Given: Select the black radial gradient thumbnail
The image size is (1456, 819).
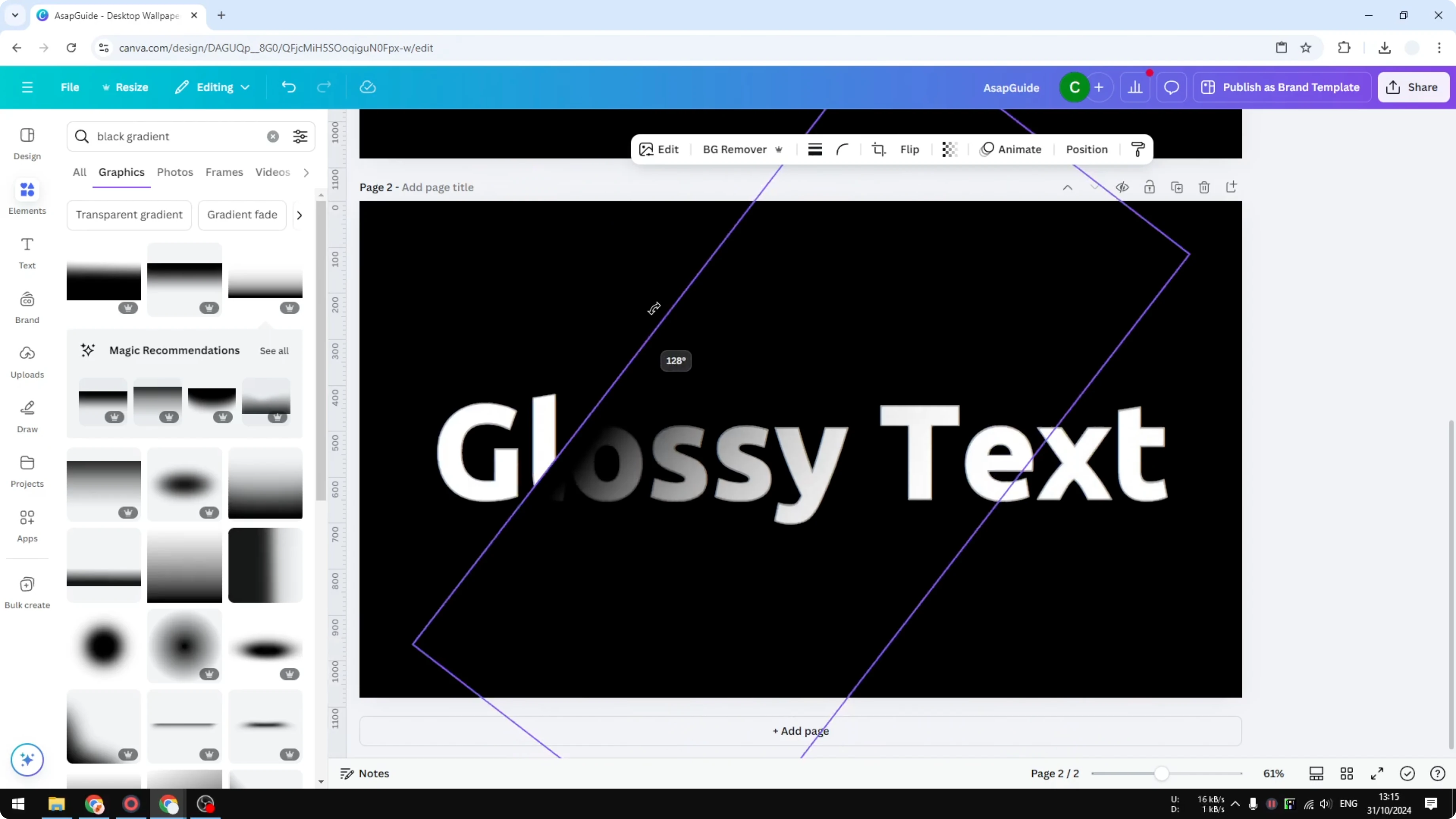Looking at the screenshot, I should (102, 646).
